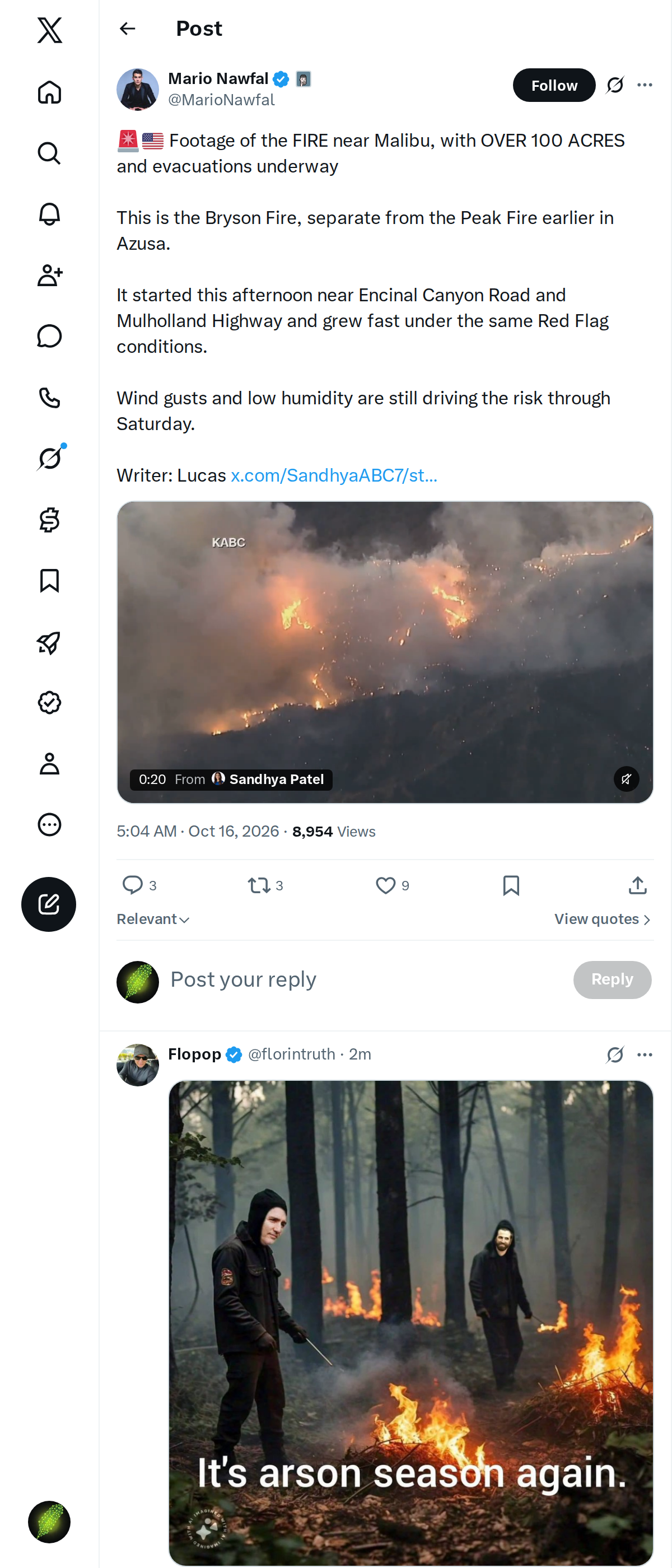Viewport: 672px width, 1568px height.
Task: Open Grok icon in left sidebar
Action: click(49, 458)
